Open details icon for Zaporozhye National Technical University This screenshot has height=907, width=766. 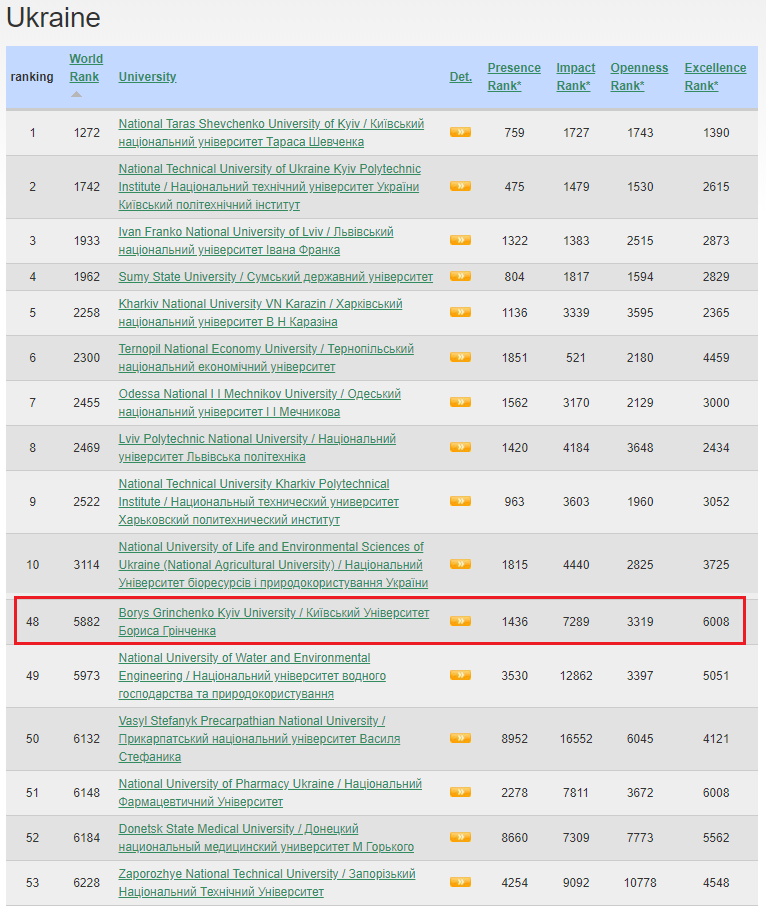click(460, 882)
